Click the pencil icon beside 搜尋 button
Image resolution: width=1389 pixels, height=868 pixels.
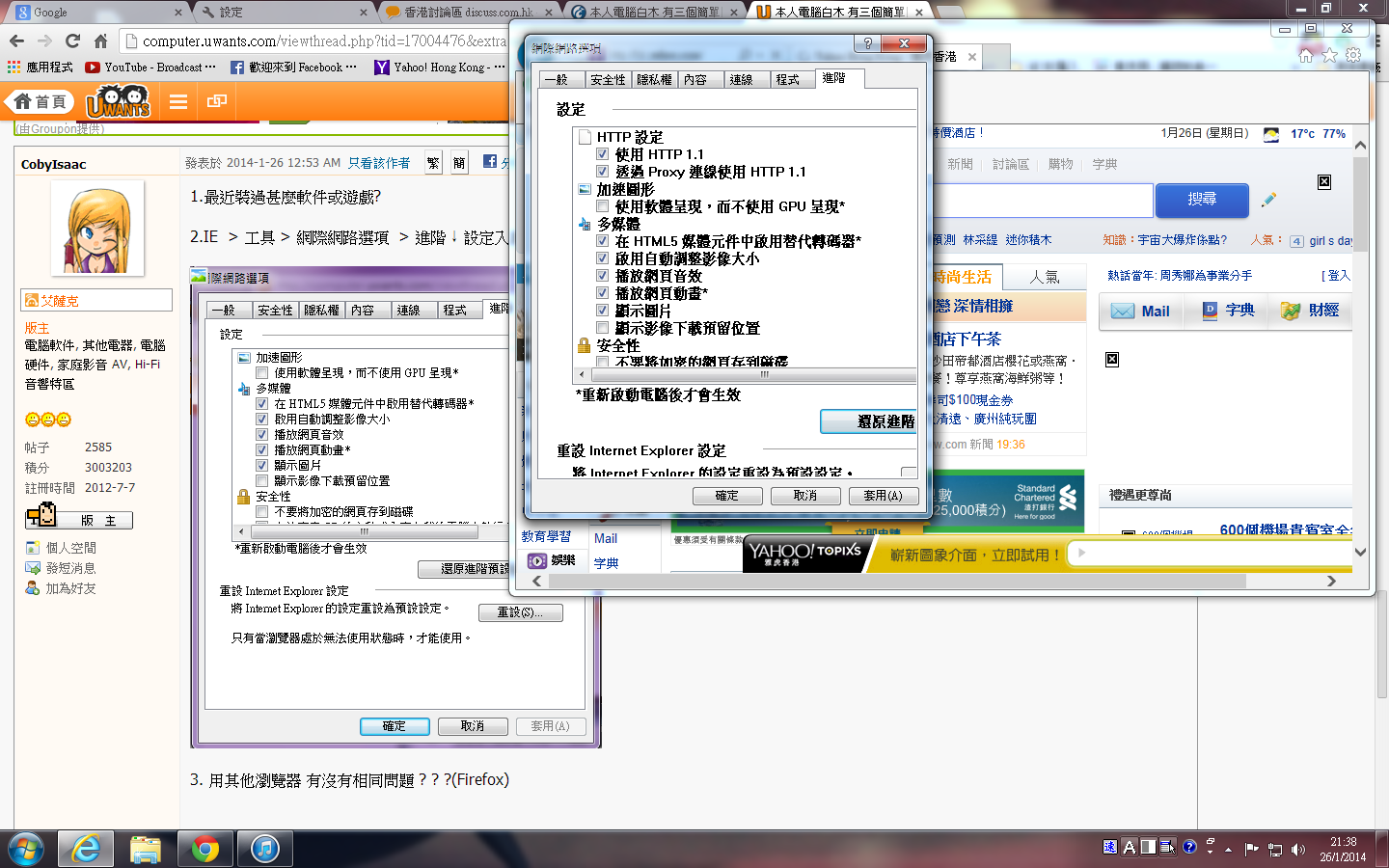click(x=1268, y=200)
